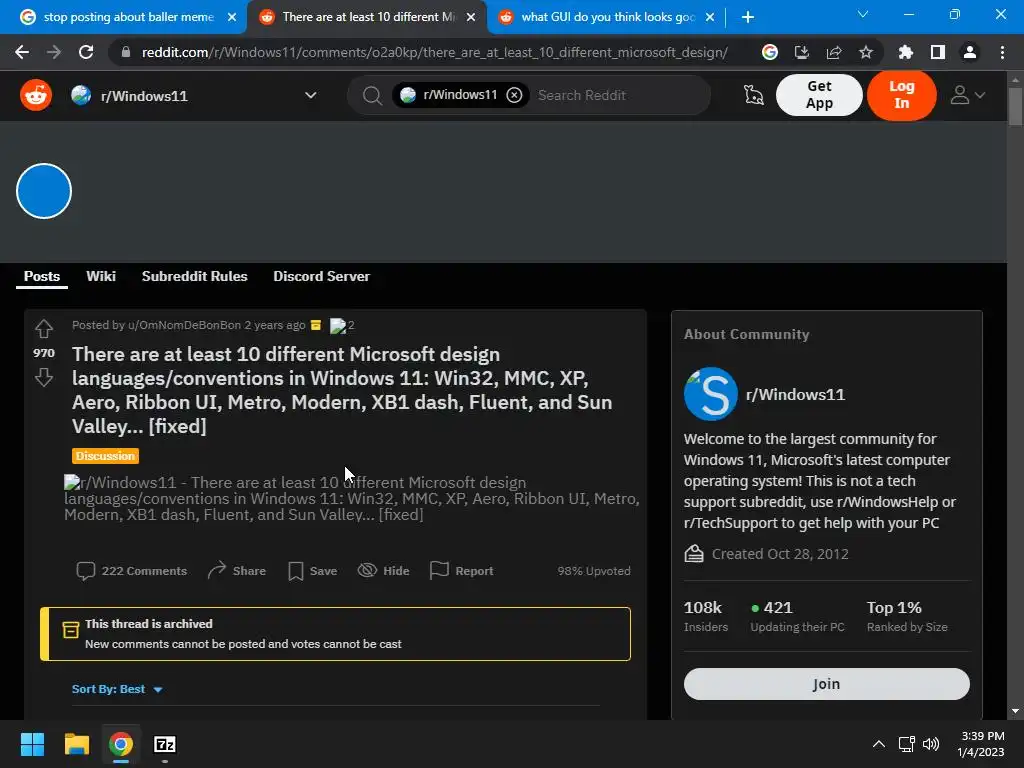
Task: Open a new browser tab
Action: click(748, 17)
